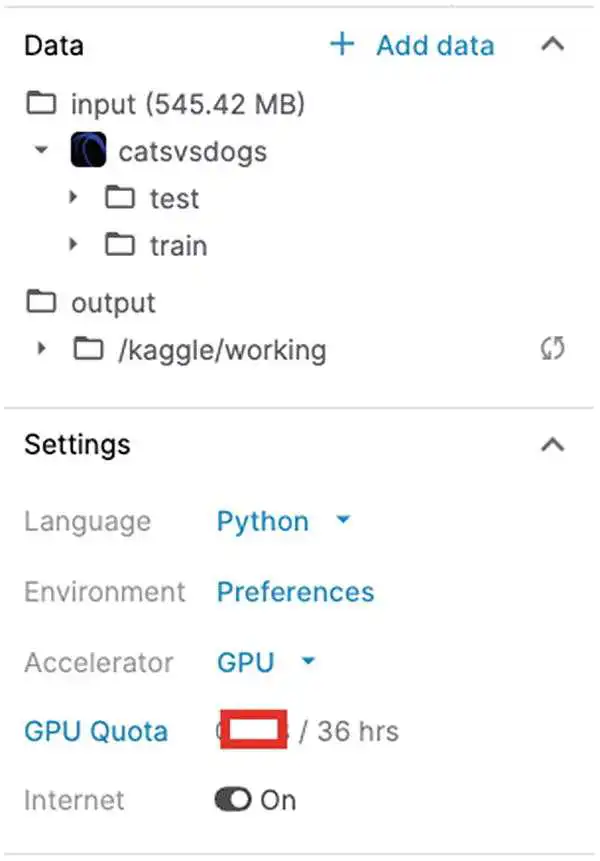Click the test folder icon
Image resolution: width=600 pixels, height=861 pixels.
(x=120, y=197)
